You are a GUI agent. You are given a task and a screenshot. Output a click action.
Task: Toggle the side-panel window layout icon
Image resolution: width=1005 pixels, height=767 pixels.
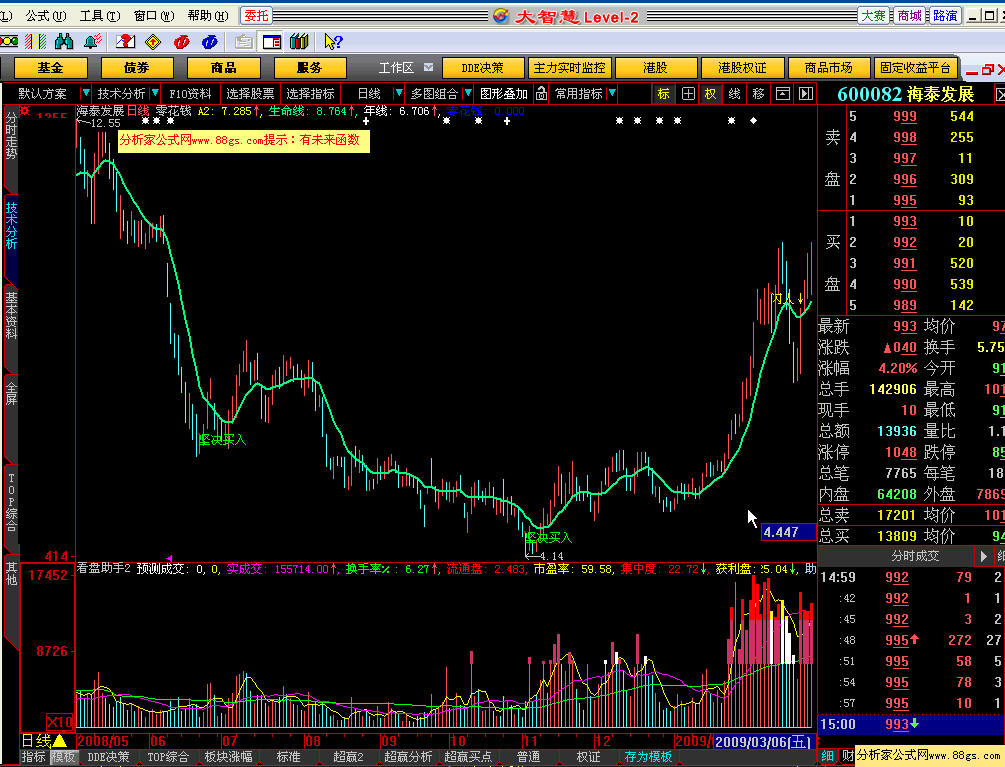[272, 42]
